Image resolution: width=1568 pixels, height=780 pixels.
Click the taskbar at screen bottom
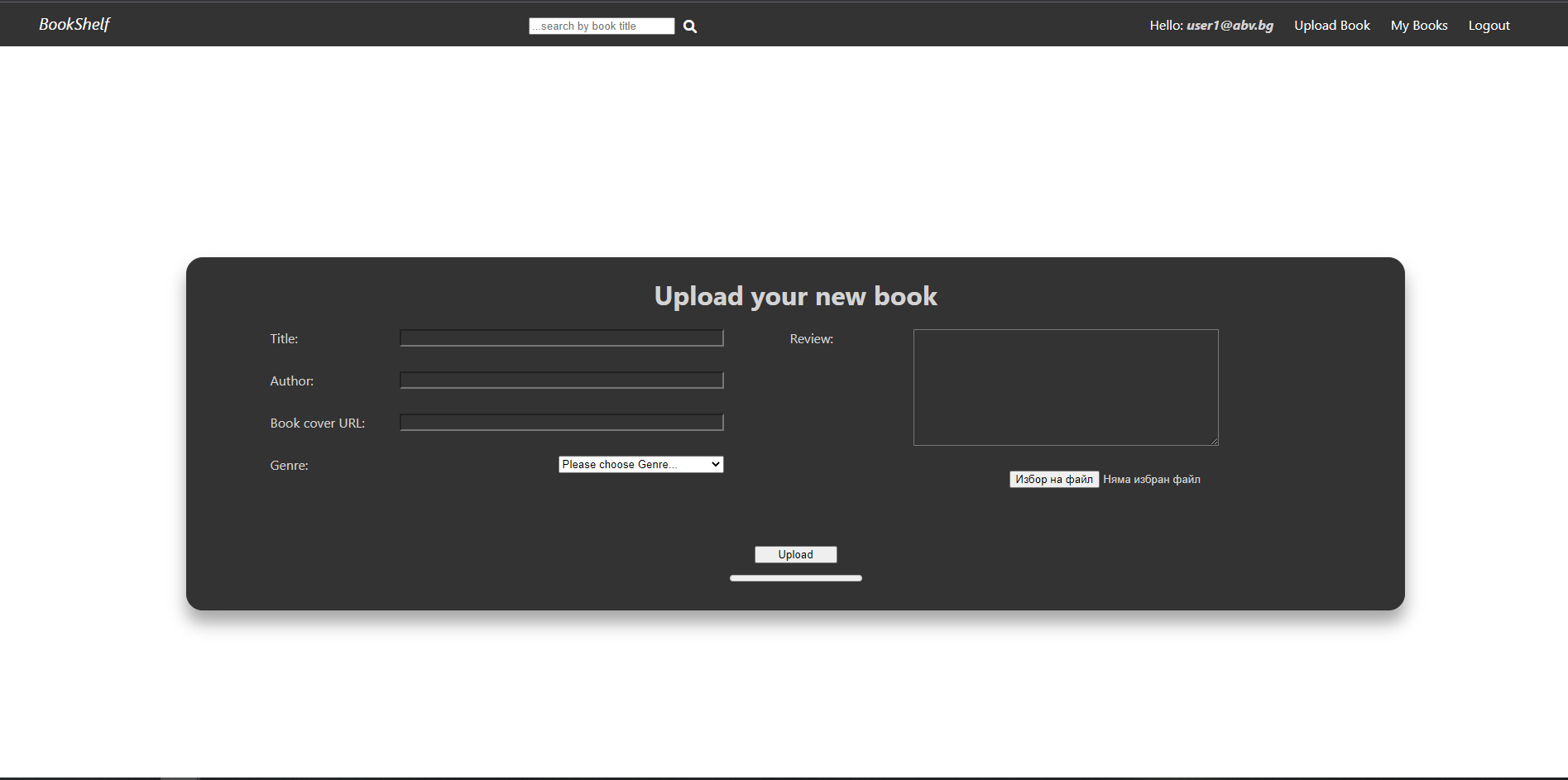tap(784, 776)
